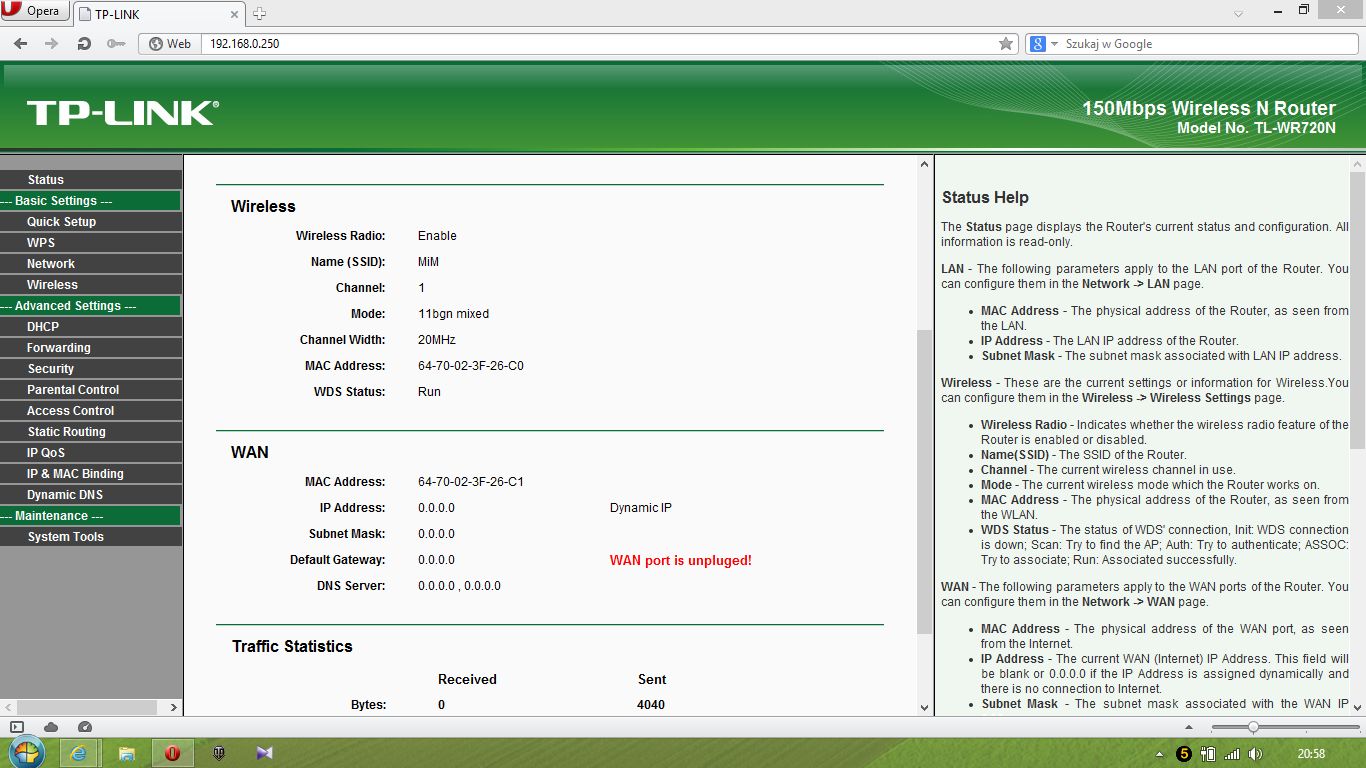Go back to the previous page
The height and width of the screenshot is (768, 1366).
point(20,44)
